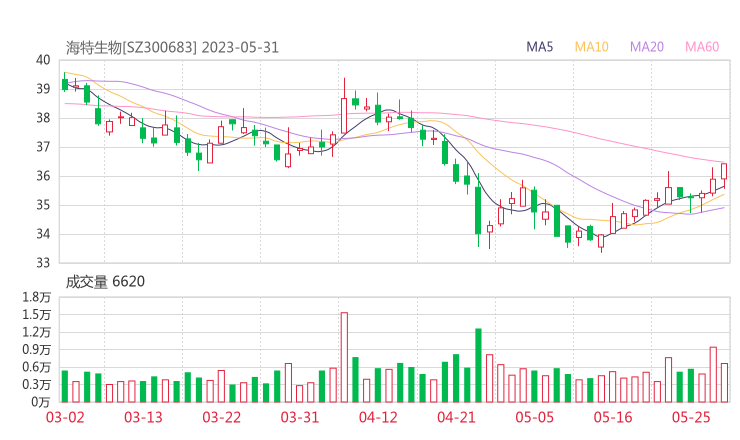Select the tallest red volume bar above 1.5万
This screenshot has width=740, height=440.
[x=344, y=357]
